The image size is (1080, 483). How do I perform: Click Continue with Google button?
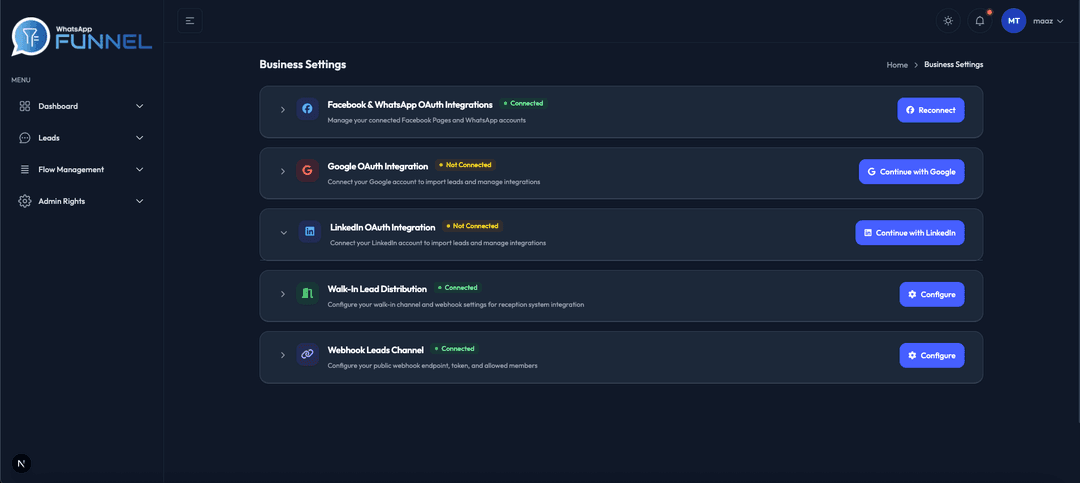coord(911,172)
